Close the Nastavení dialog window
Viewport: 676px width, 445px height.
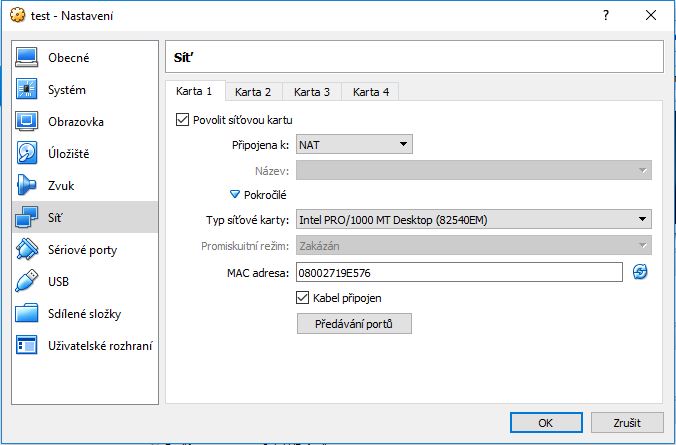pos(651,16)
